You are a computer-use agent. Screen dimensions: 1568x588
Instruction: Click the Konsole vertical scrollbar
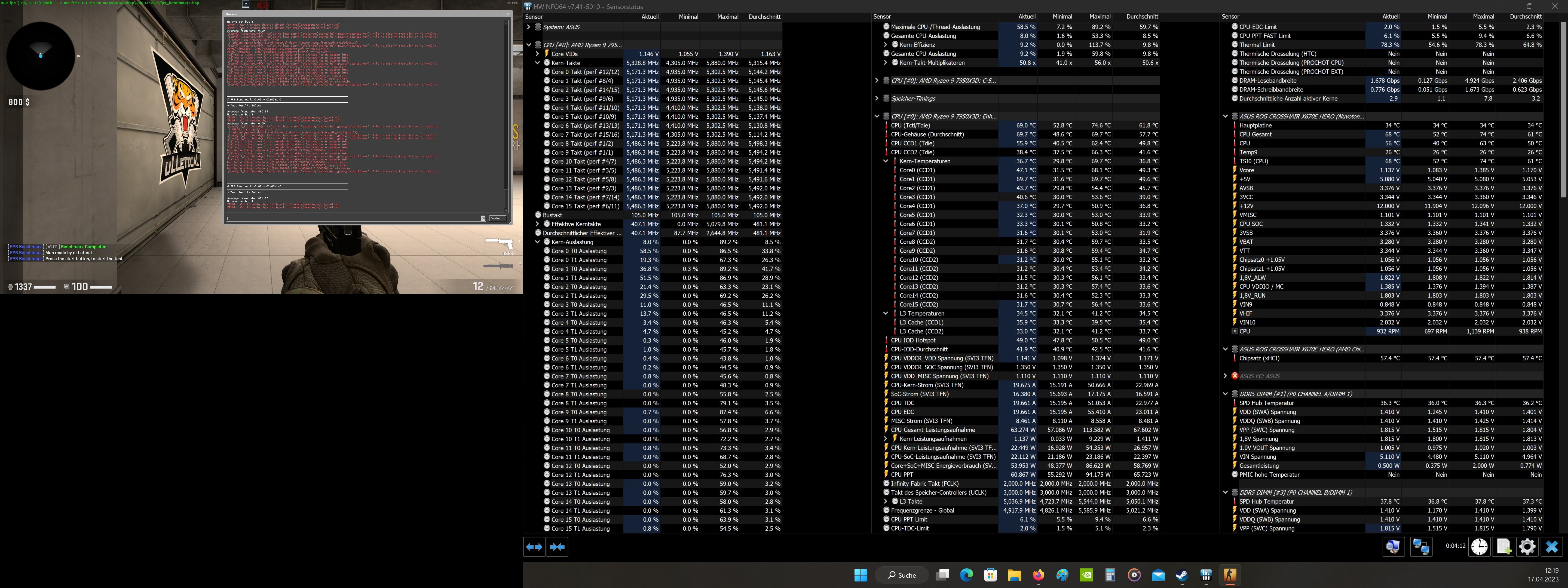(x=506, y=116)
